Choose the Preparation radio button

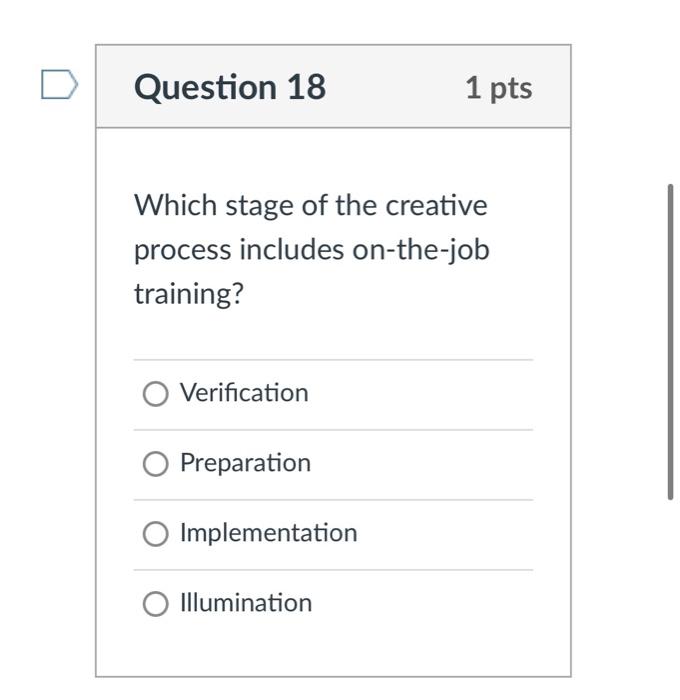pyautogui.click(x=155, y=464)
